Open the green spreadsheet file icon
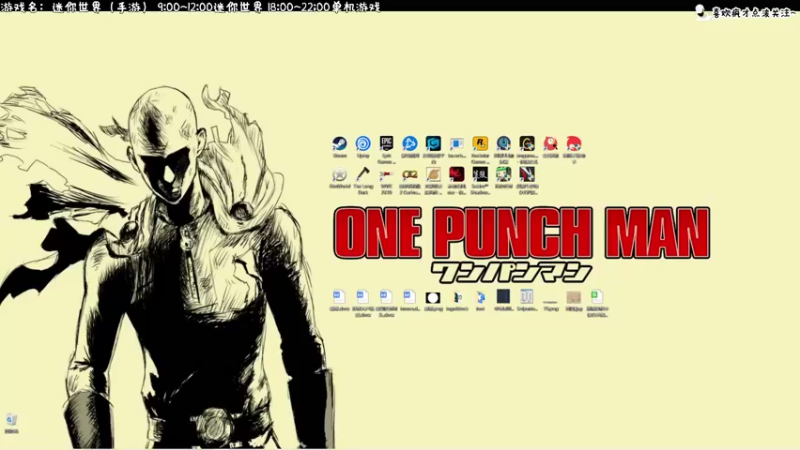 pos(597,297)
